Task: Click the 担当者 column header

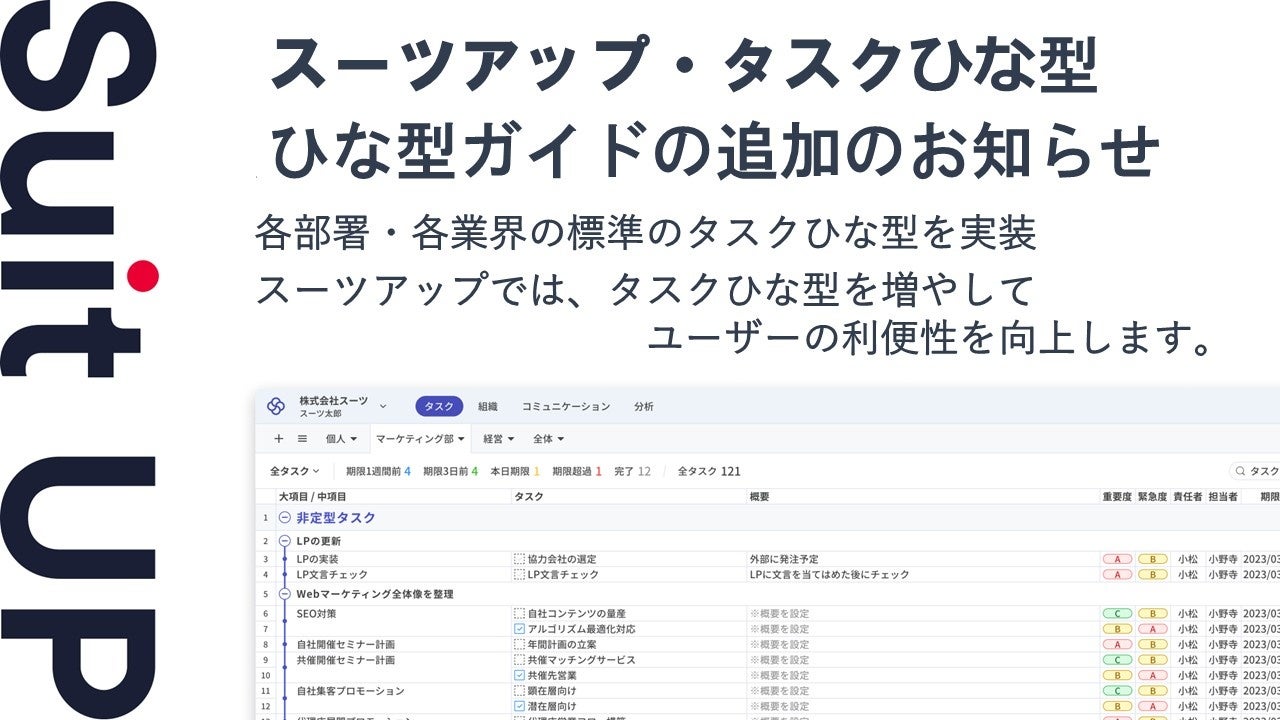Action: (1222, 497)
